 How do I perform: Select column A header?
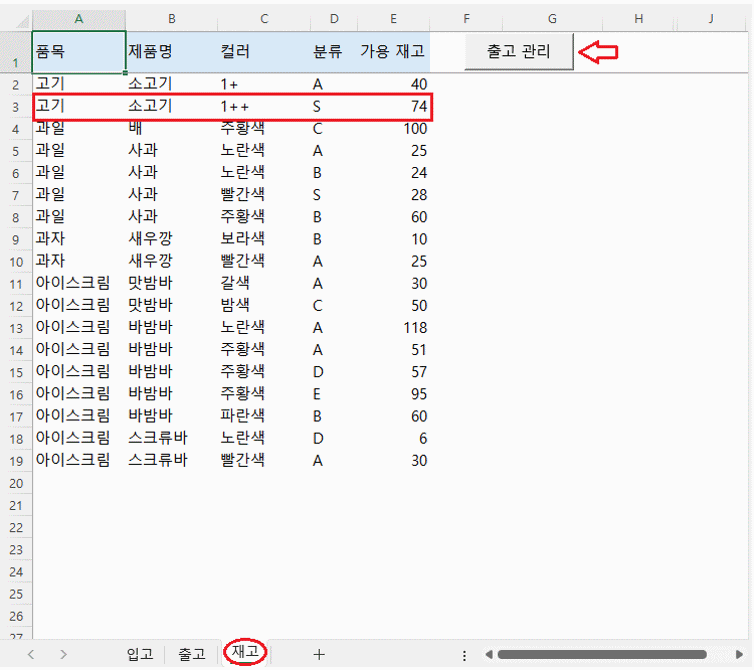point(79,19)
